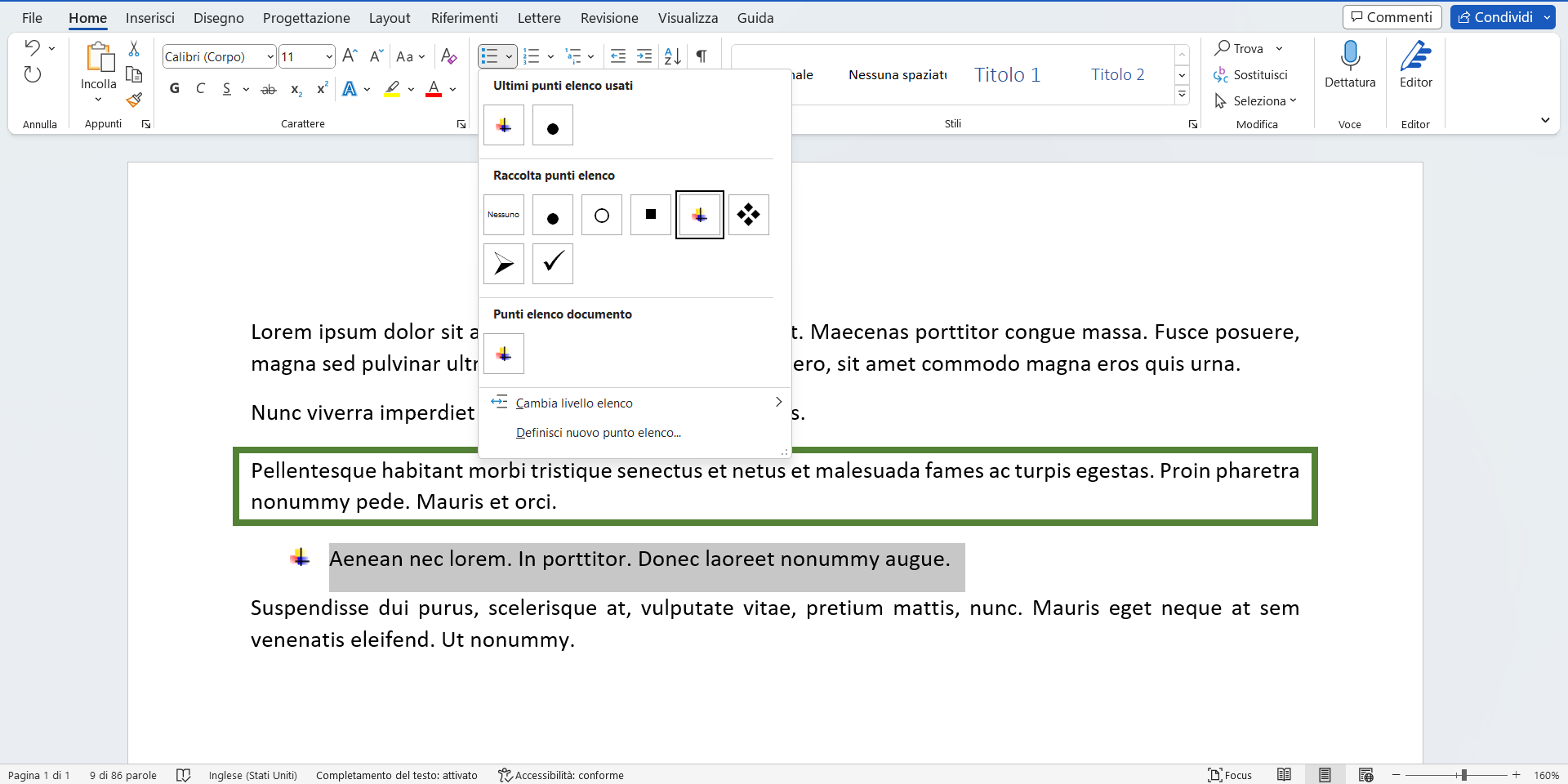Open the font color swatch
This screenshot has height=784, width=1568.
434,90
